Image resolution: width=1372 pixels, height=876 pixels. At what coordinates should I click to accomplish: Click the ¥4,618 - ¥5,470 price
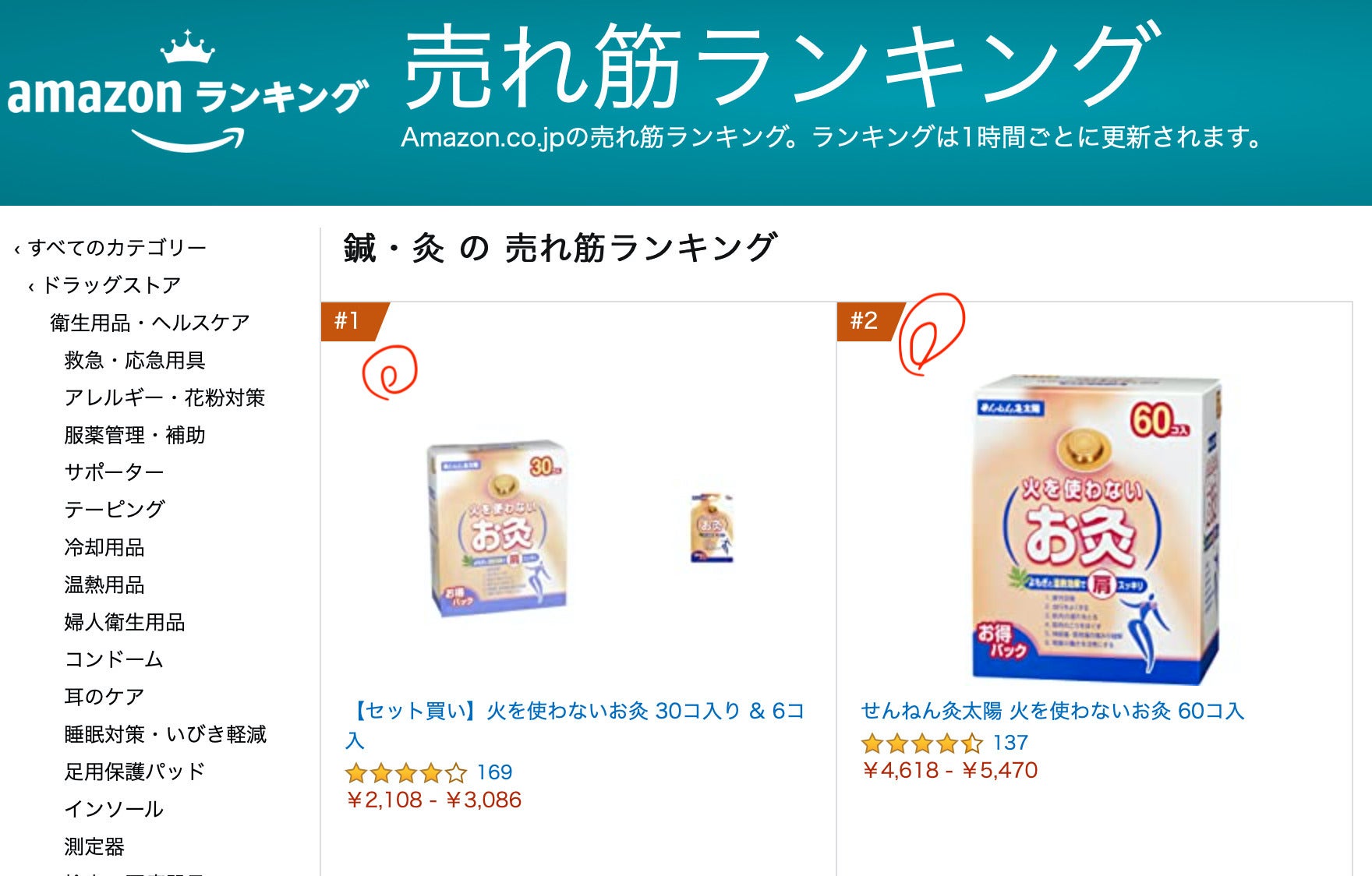[x=949, y=771]
